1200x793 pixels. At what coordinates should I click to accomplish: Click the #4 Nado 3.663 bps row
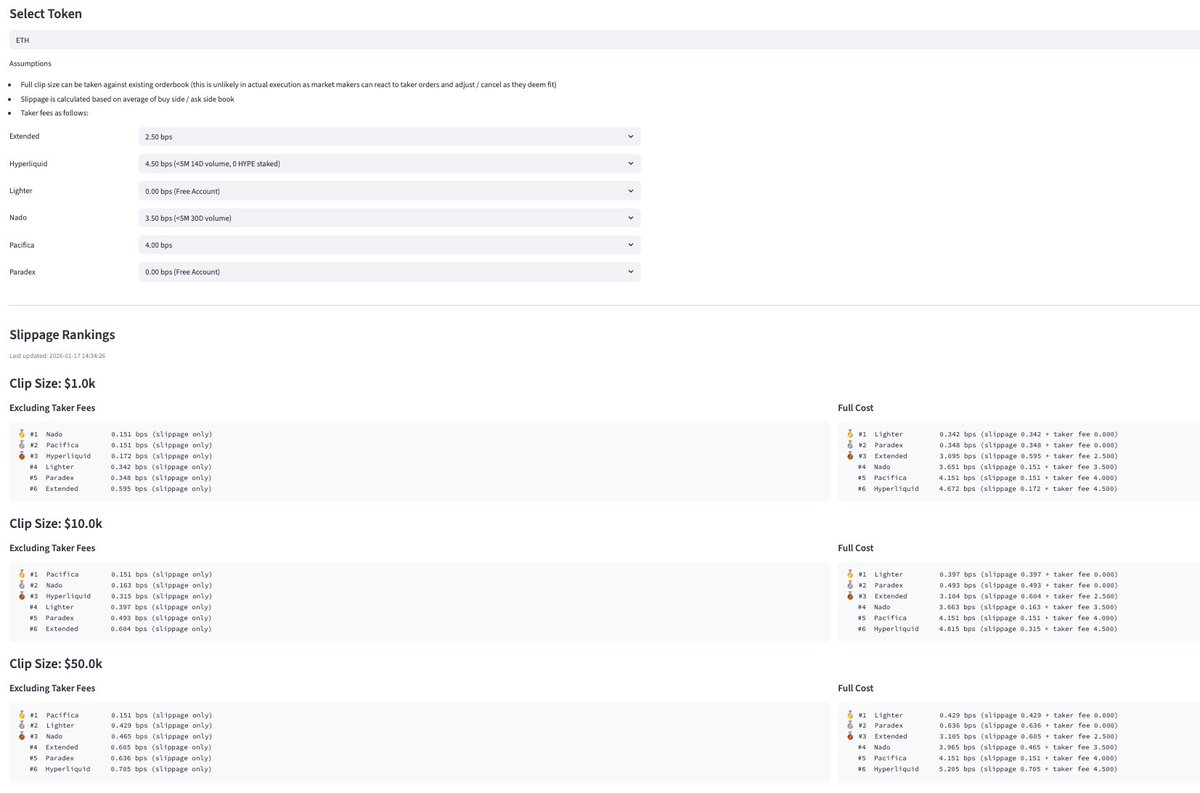(x=988, y=607)
